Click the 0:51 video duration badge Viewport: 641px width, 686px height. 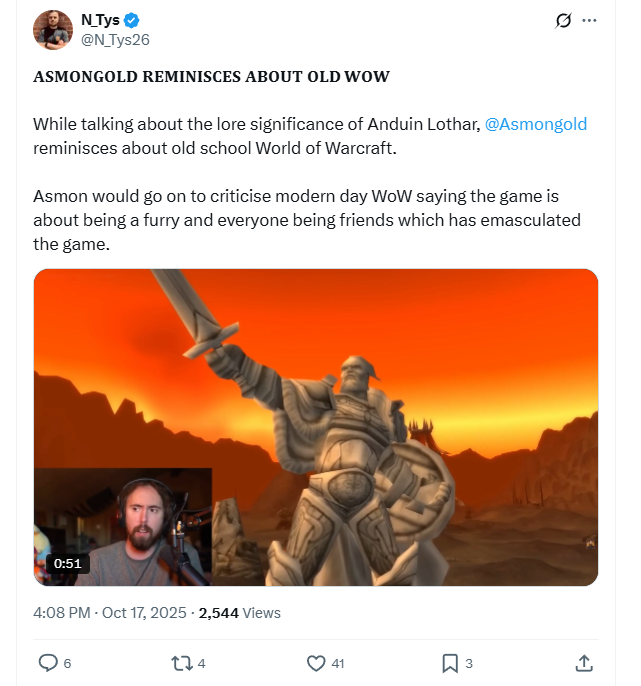[x=67, y=564]
